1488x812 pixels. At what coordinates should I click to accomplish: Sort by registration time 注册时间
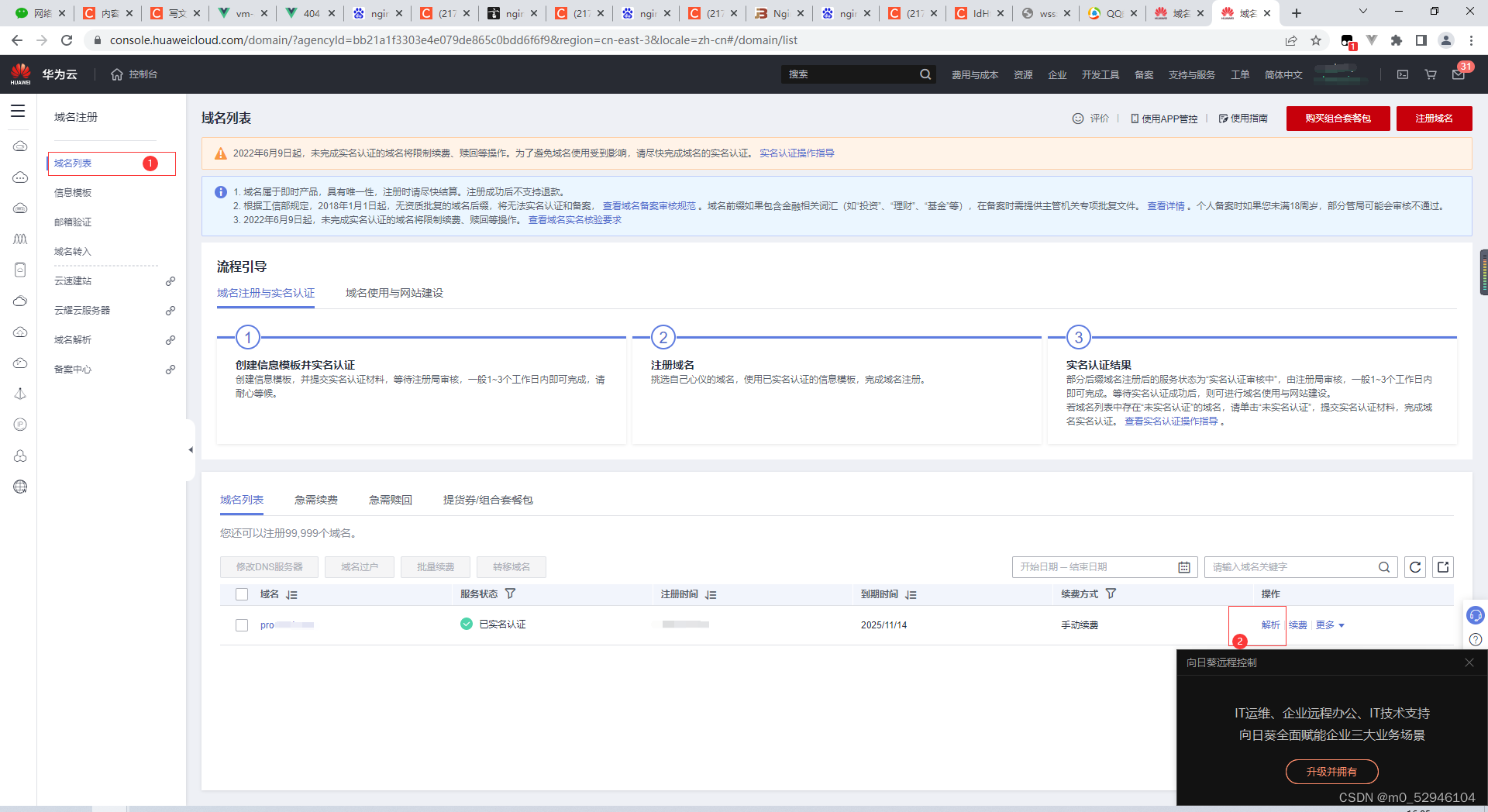711,594
